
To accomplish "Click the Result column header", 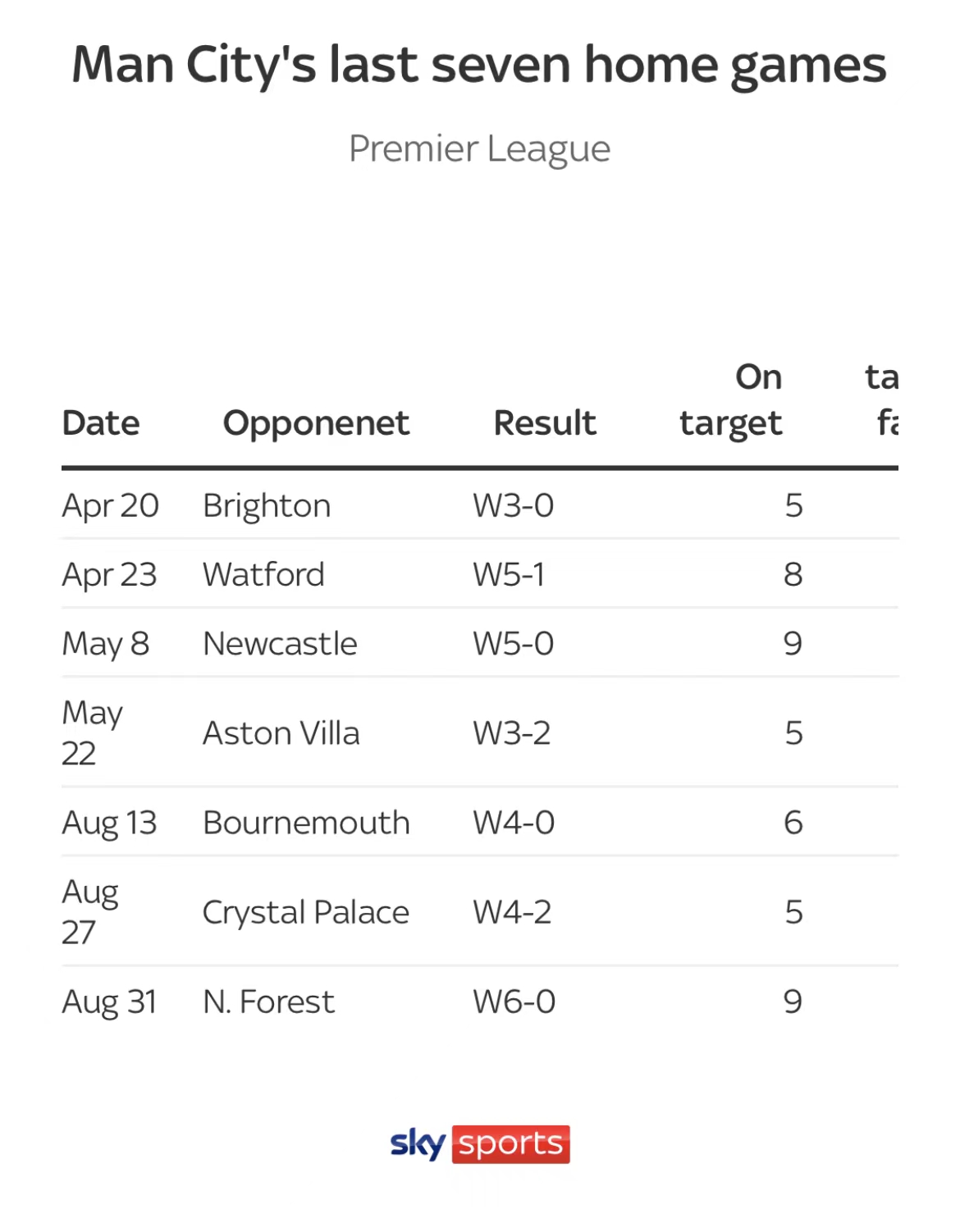I will pyautogui.click(x=545, y=423).
